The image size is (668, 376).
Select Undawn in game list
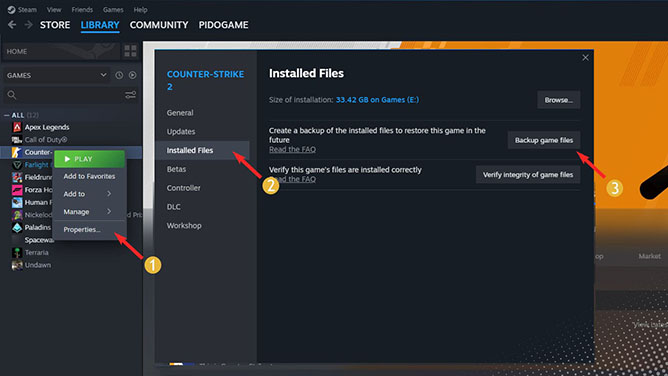pyautogui.click(x=37, y=265)
